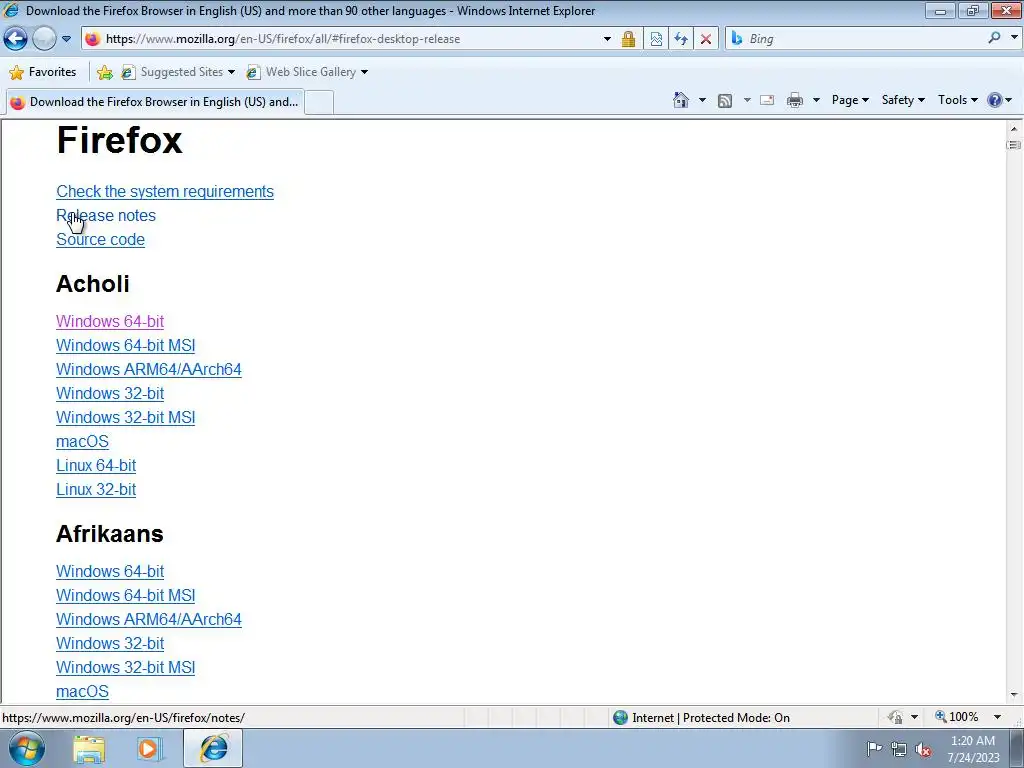The height and width of the screenshot is (768, 1024).
Task: Open the Release notes link
Action: point(106,216)
